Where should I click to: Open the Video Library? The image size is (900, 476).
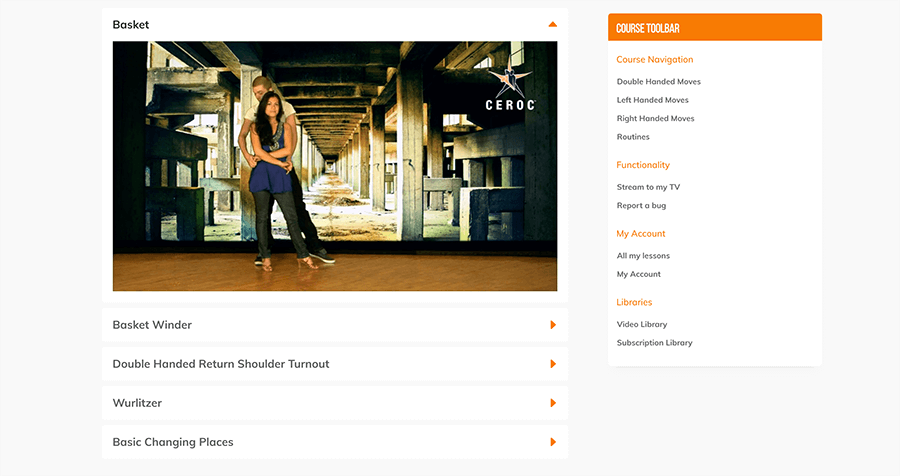641,324
